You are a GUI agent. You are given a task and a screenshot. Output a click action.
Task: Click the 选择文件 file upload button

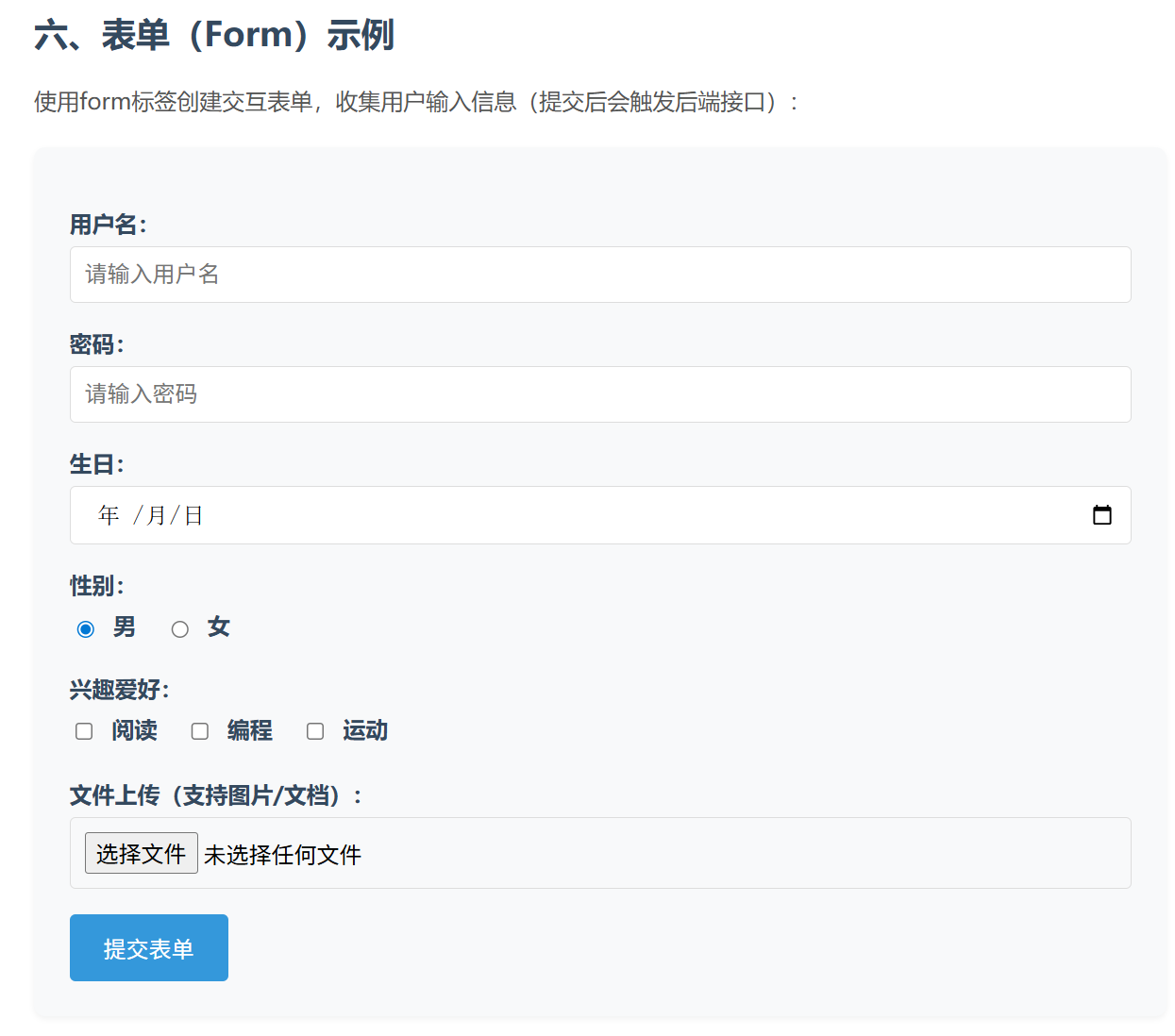141,852
